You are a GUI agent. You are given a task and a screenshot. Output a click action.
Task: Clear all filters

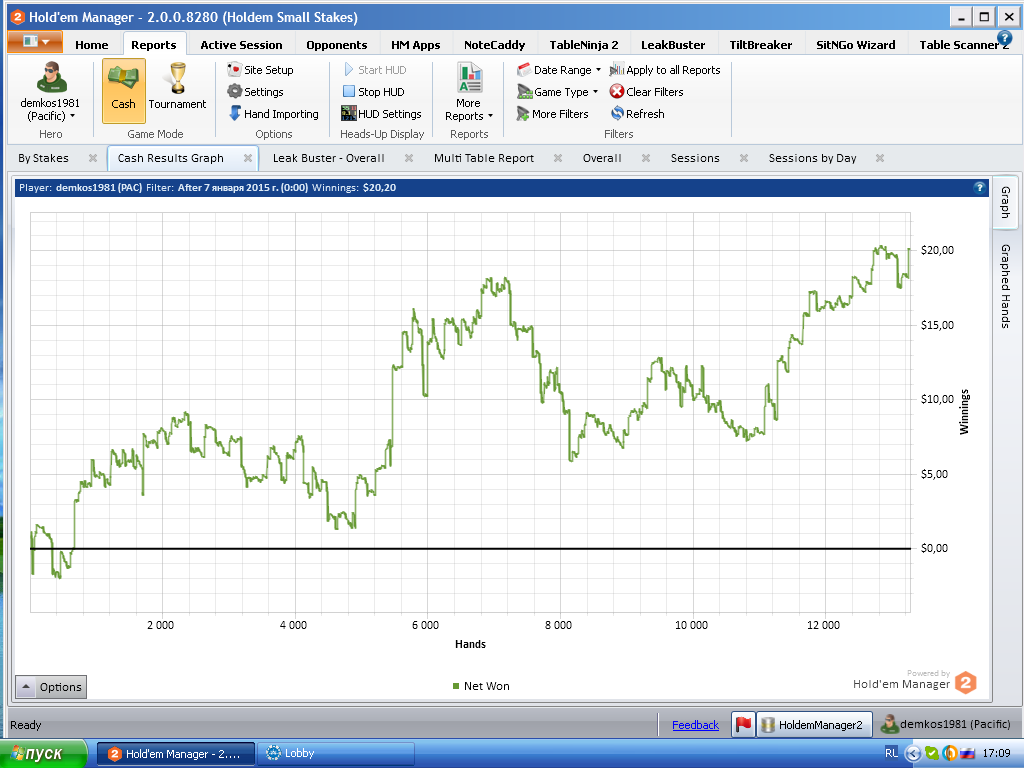point(647,92)
